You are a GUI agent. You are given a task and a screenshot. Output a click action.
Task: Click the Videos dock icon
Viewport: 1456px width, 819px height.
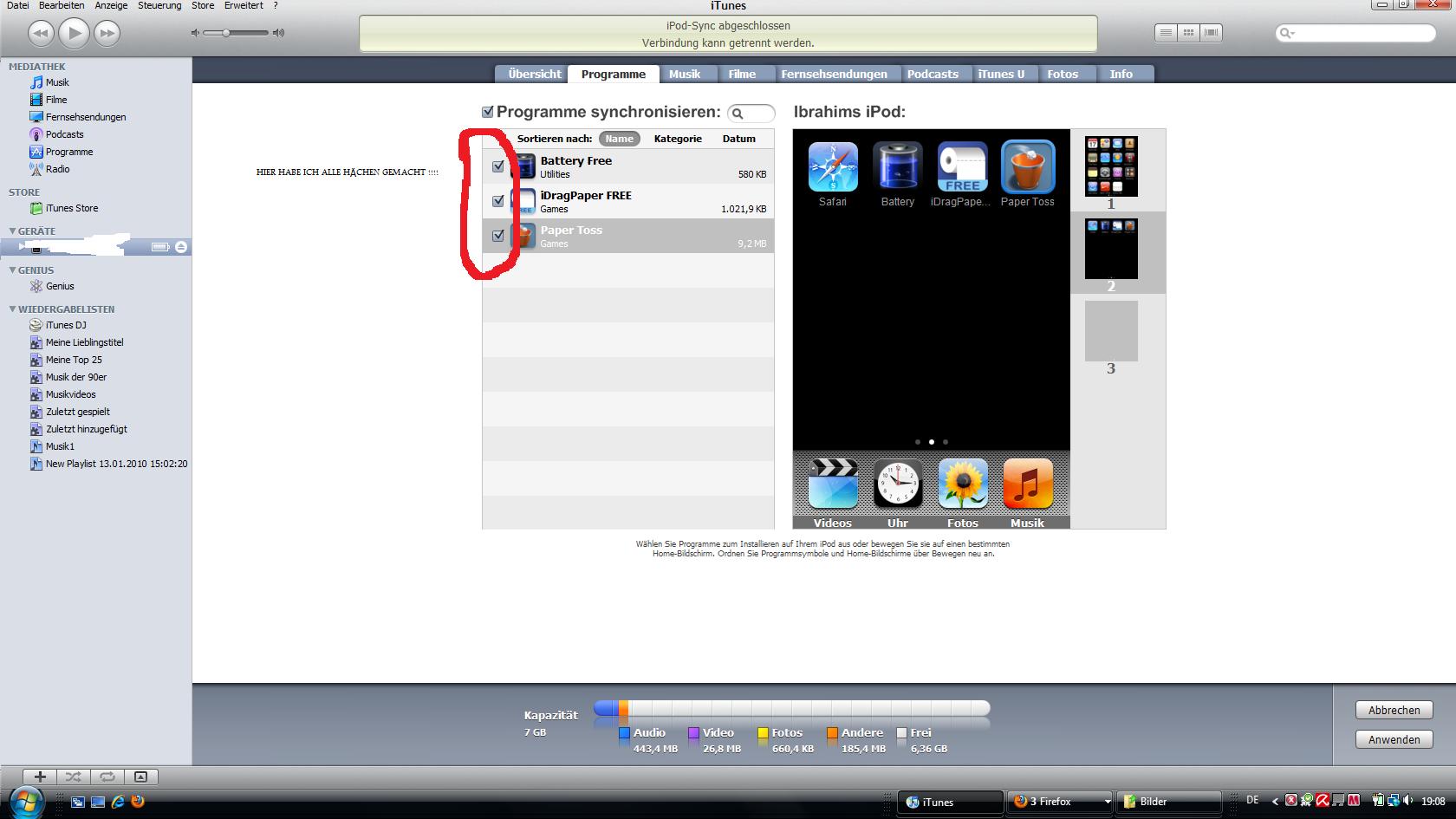click(x=833, y=484)
